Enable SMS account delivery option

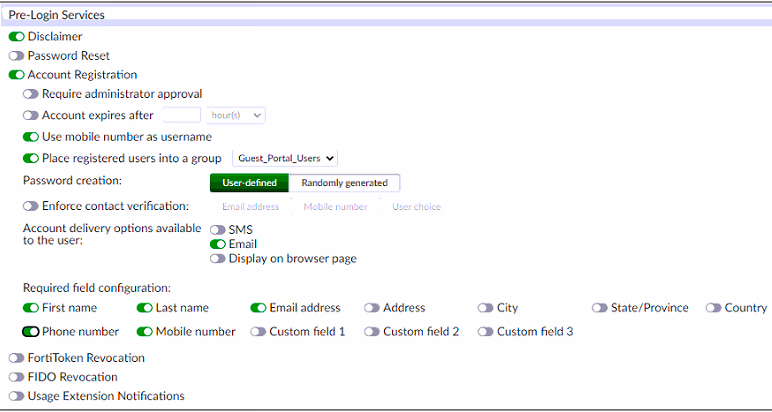pos(218,230)
